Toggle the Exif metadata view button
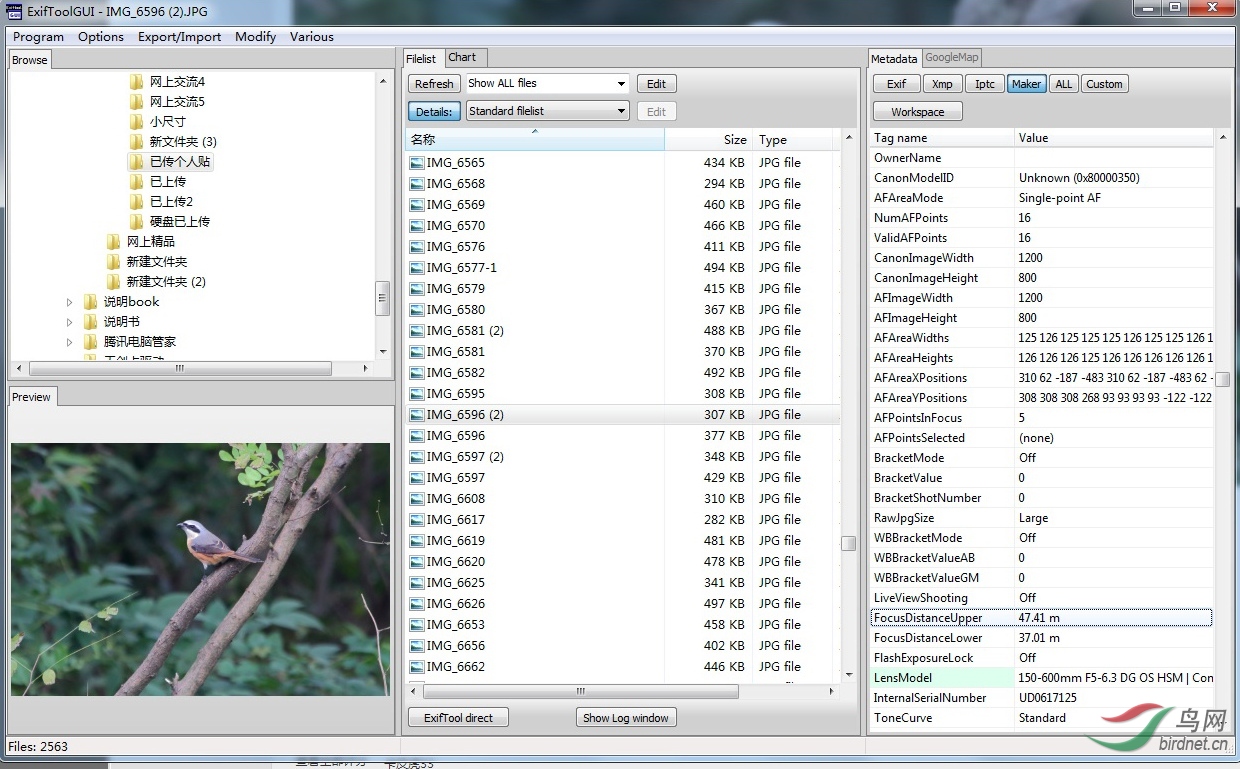This screenshot has width=1240, height=769. tap(897, 84)
